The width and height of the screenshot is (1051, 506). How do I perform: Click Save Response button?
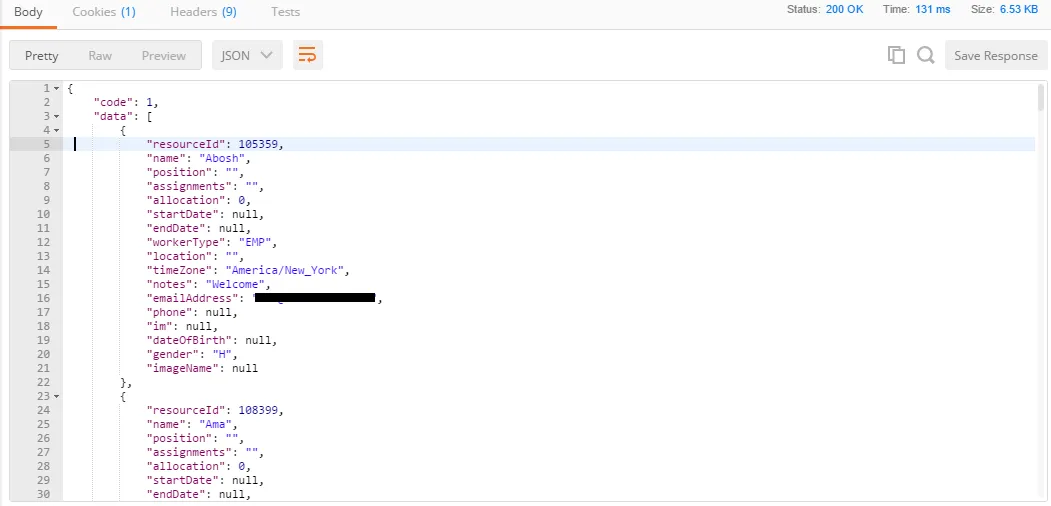[x=995, y=56]
